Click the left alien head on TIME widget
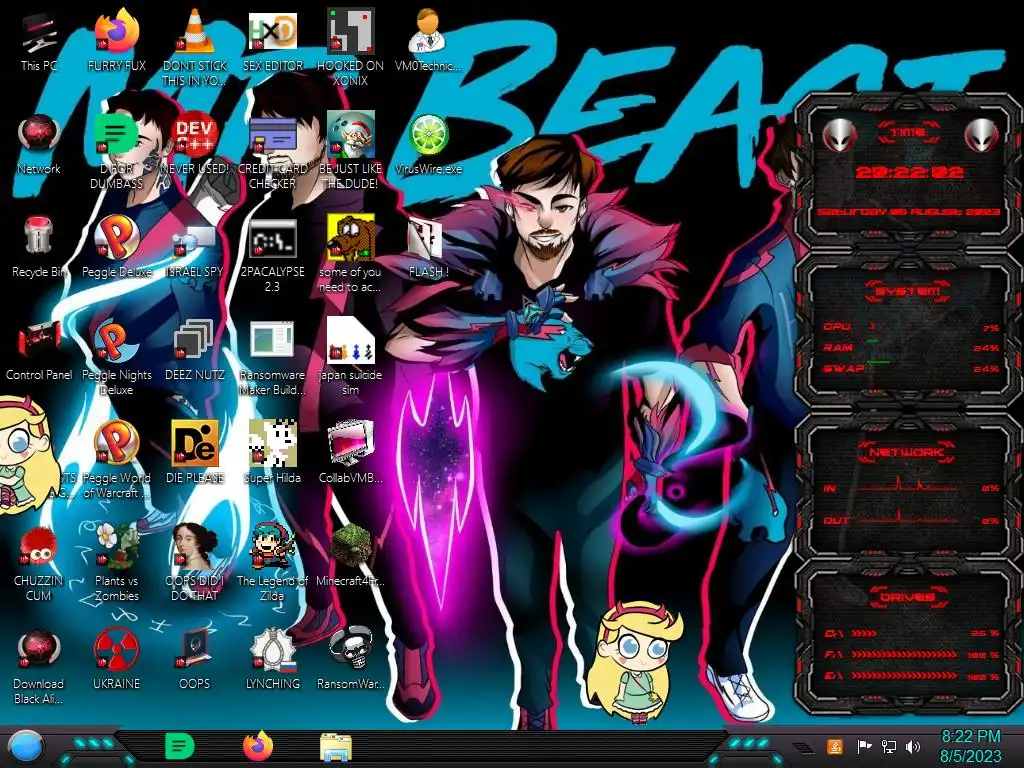Screen dimensions: 1024x768 (839, 136)
